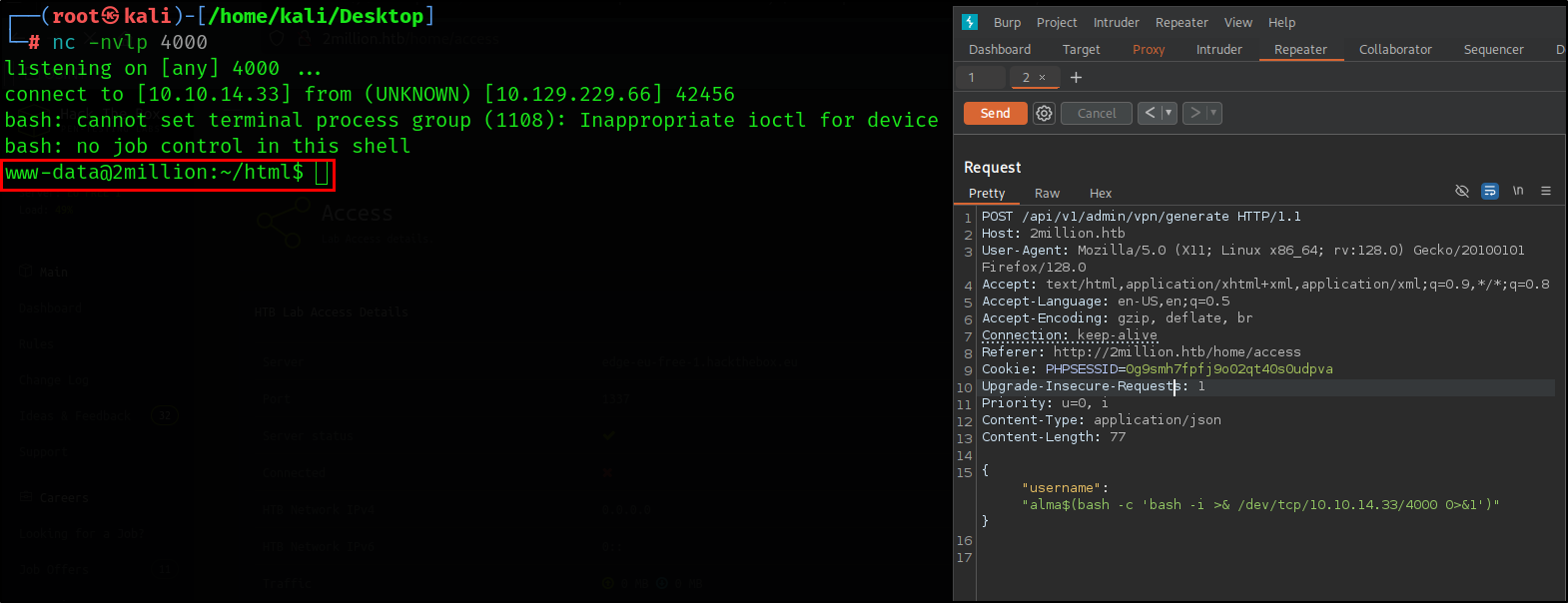Switch Request view to Raw

(1047, 193)
